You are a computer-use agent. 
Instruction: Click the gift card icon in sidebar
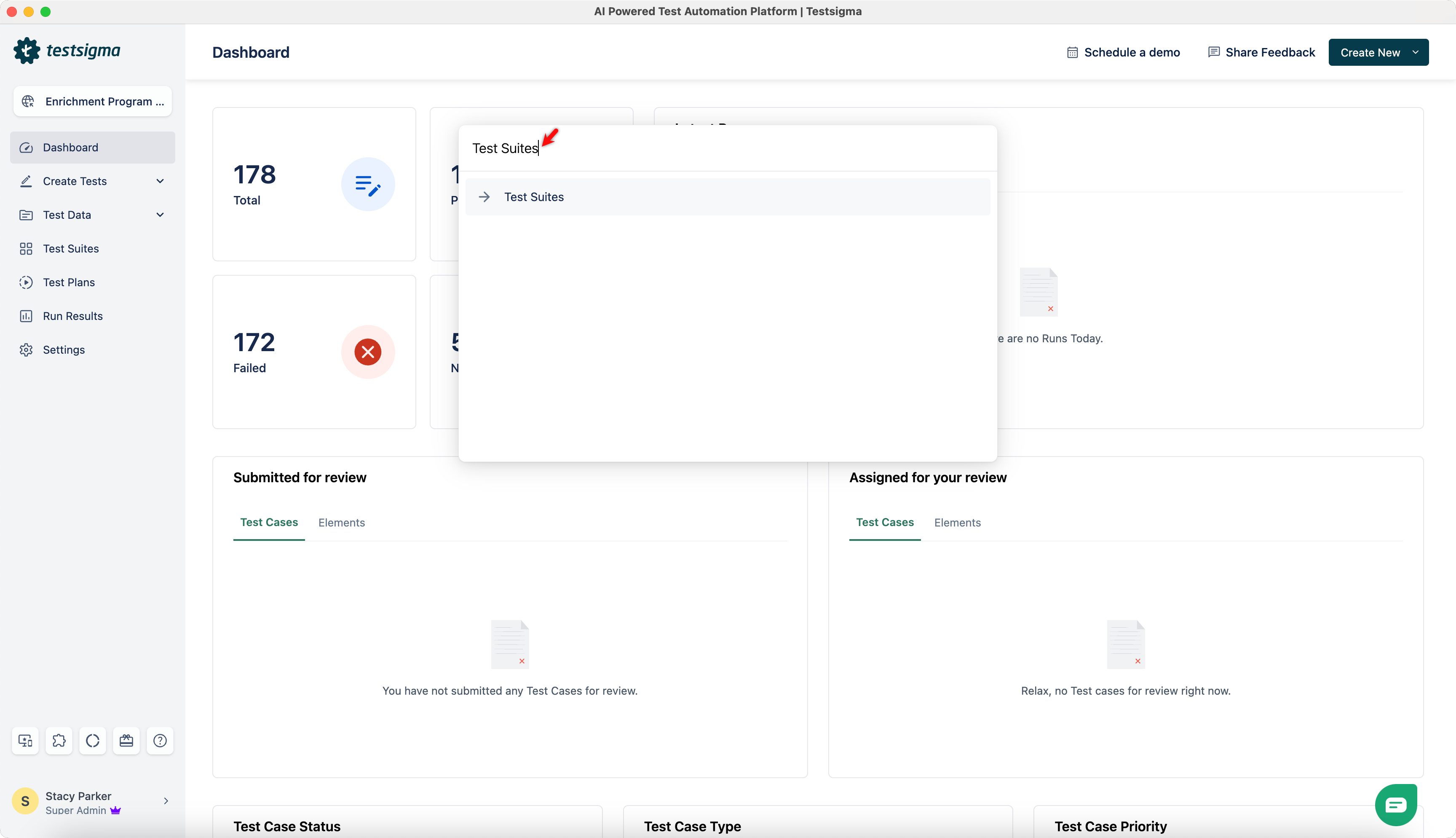click(x=126, y=740)
